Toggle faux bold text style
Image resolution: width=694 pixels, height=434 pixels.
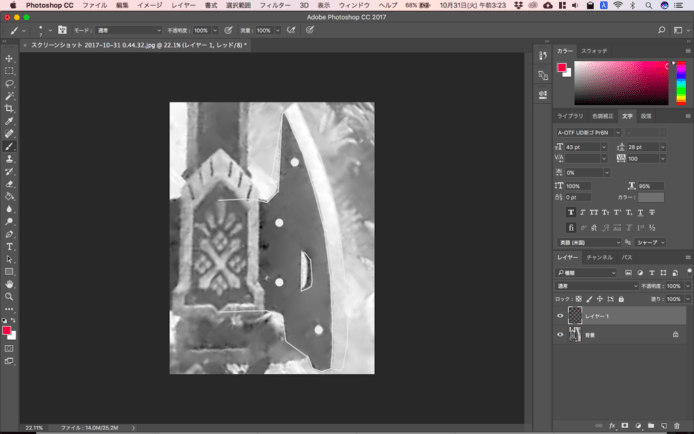[x=571, y=212]
